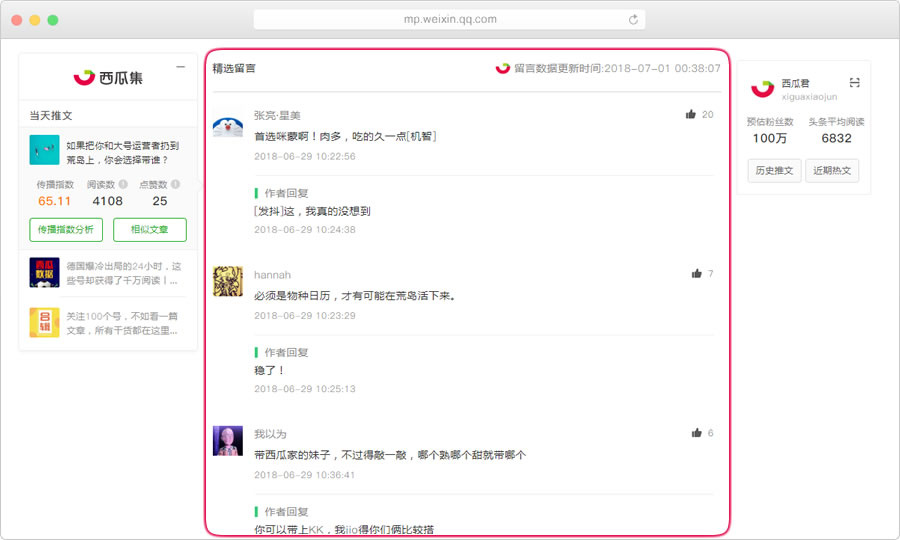Click comment 带西瓜家的妹子
The height and width of the screenshot is (540, 900).
(390, 454)
